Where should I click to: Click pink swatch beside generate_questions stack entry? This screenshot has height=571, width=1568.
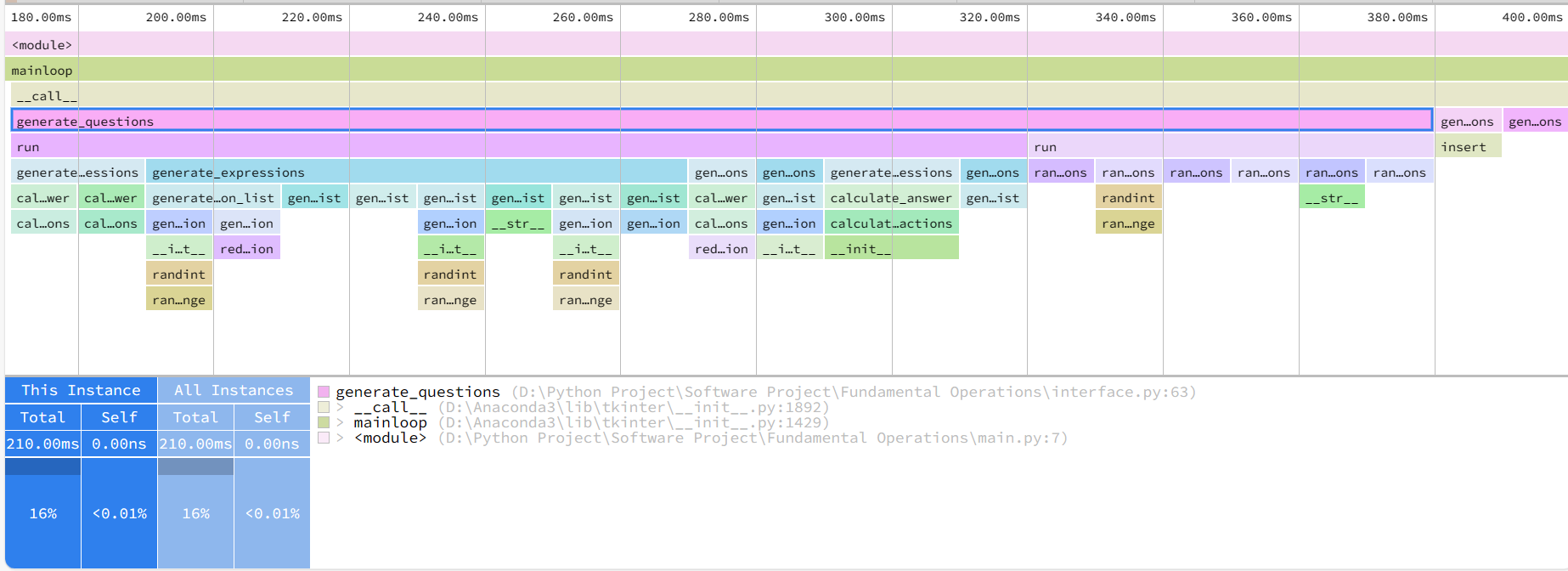point(324,392)
